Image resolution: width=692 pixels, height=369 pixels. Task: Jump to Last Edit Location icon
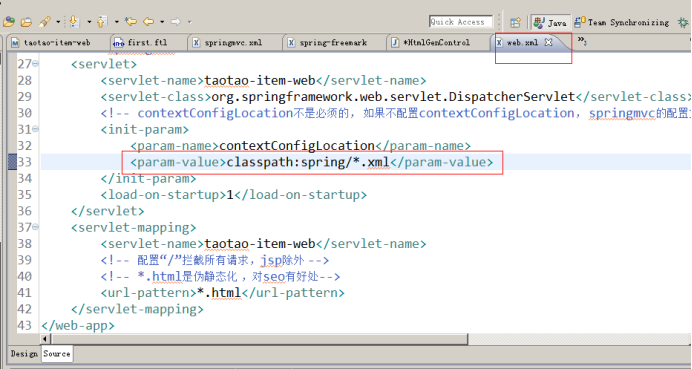tap(131, 21)
